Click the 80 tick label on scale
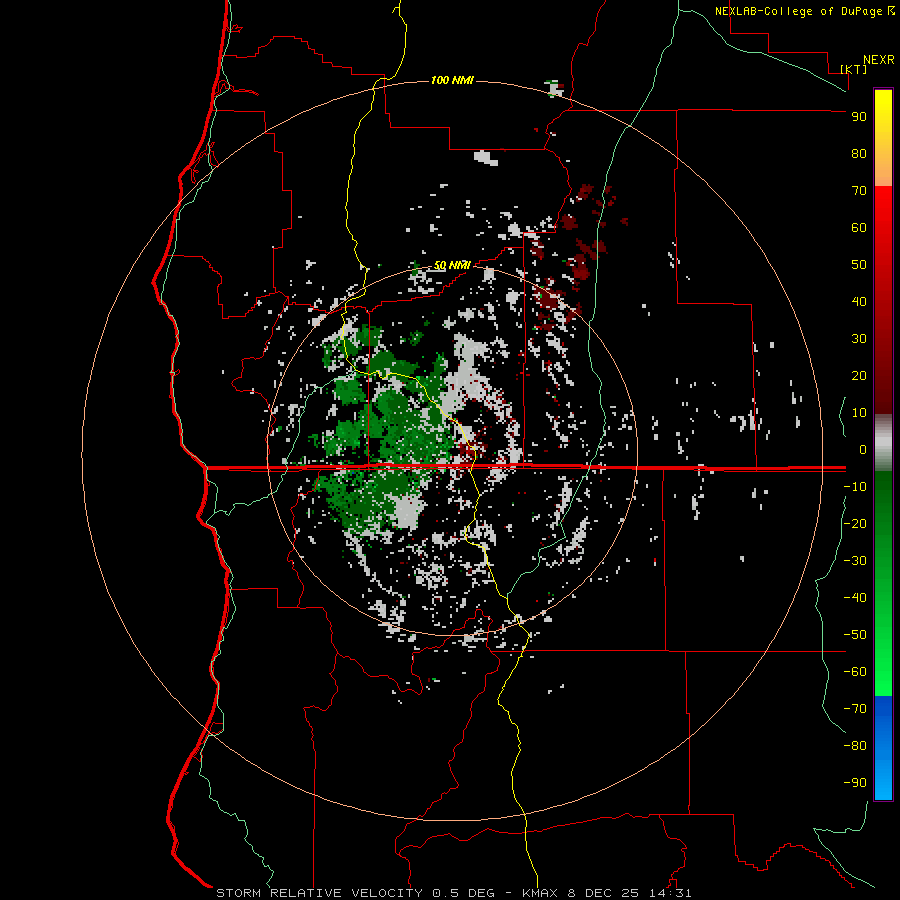 pyautogui.click(x=859, y=154)
